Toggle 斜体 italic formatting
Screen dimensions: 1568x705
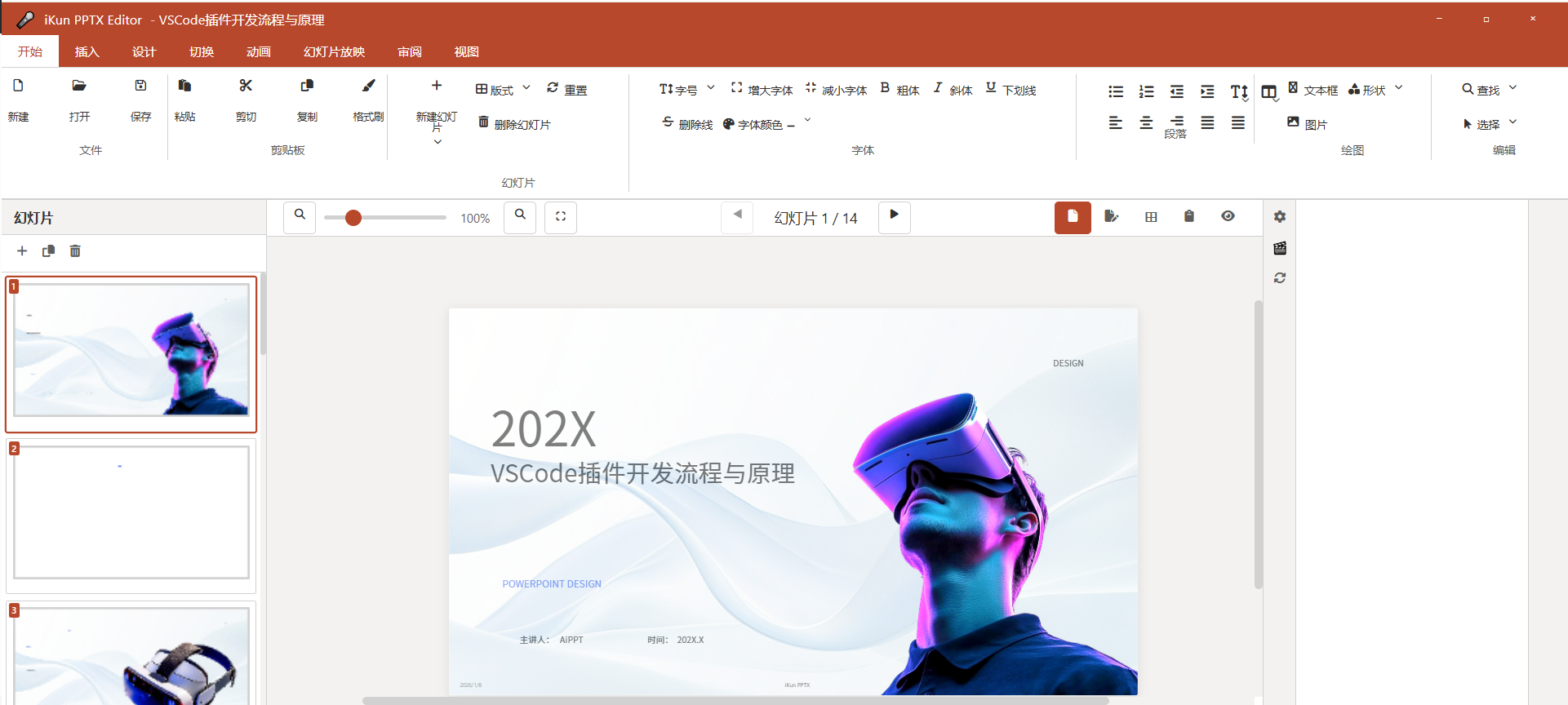point(953,89)
